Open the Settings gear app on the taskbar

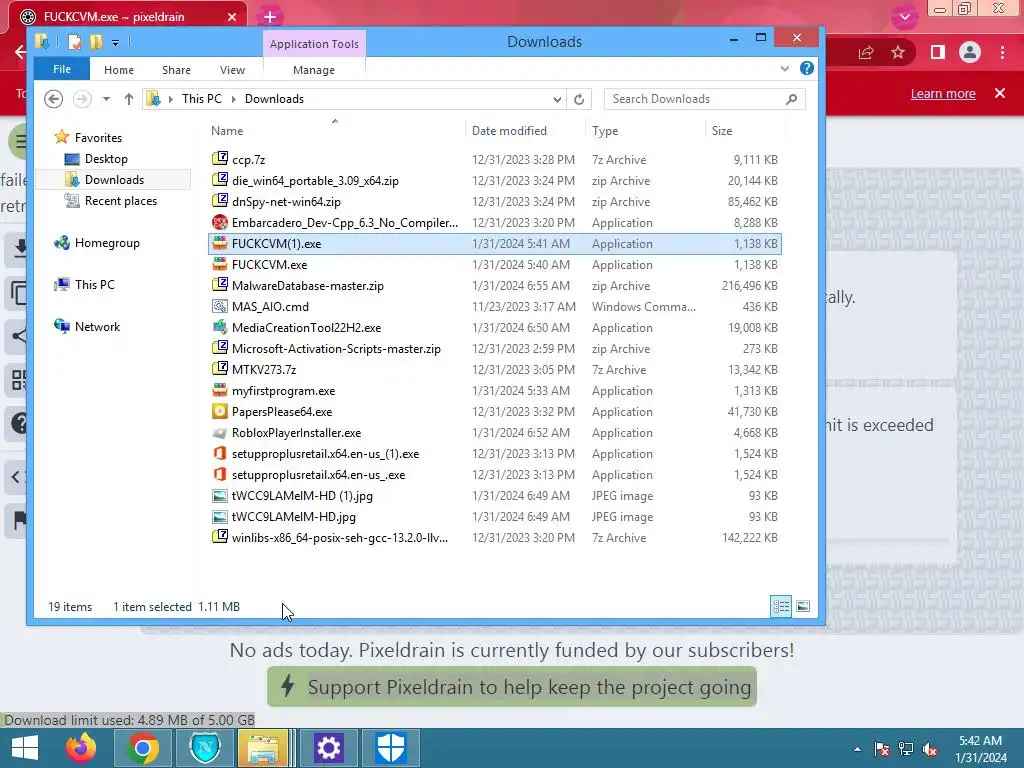click(328, 748)
